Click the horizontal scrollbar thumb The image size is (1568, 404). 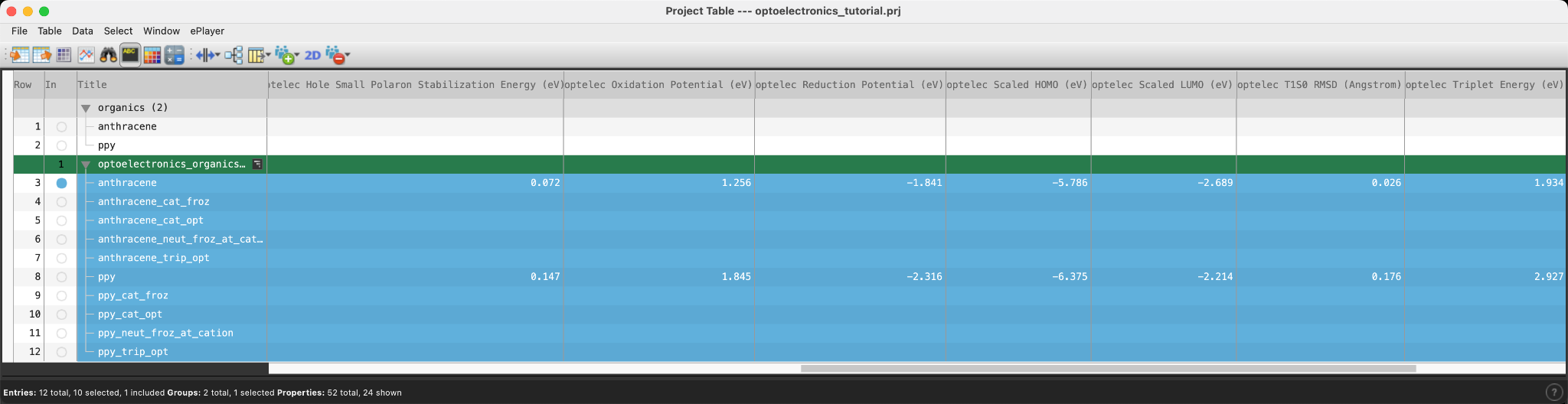[1108, 368]
